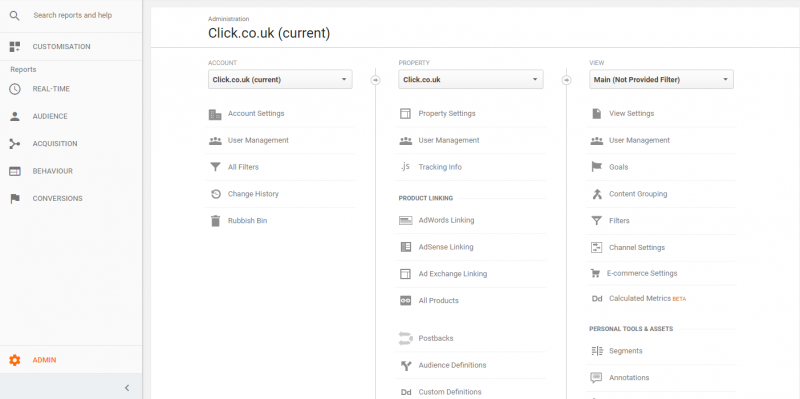Click the AdSense Linking icon
The image size is (800, 399).
click(406, 247)
